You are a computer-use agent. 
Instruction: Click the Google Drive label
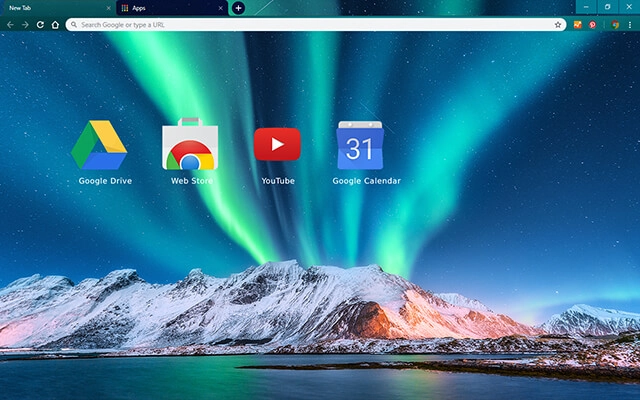point(105,181)
